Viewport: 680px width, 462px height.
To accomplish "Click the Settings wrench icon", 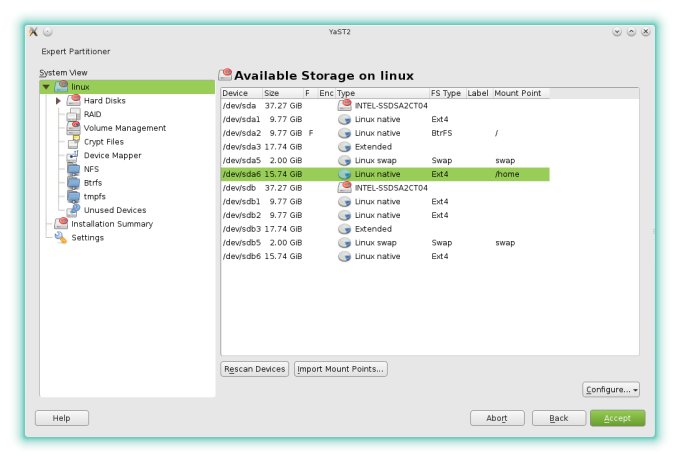I will (60, 237).
